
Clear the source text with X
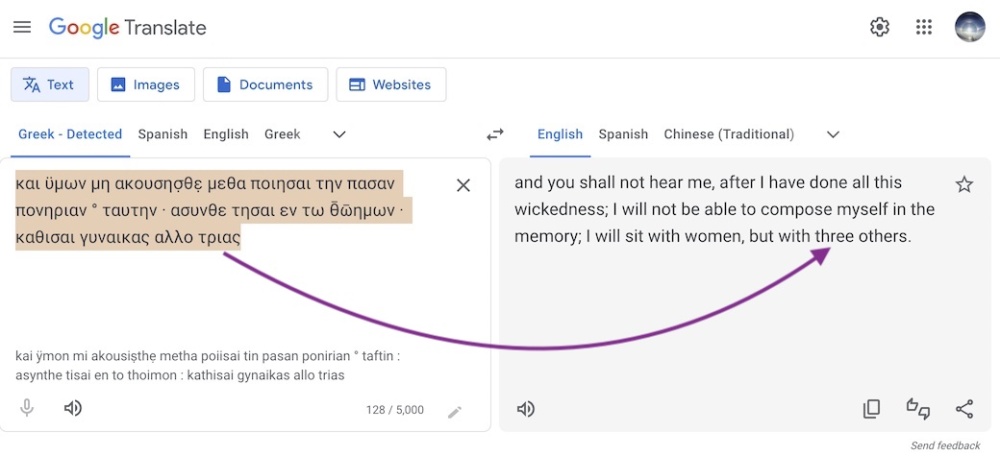coord(464,186)
